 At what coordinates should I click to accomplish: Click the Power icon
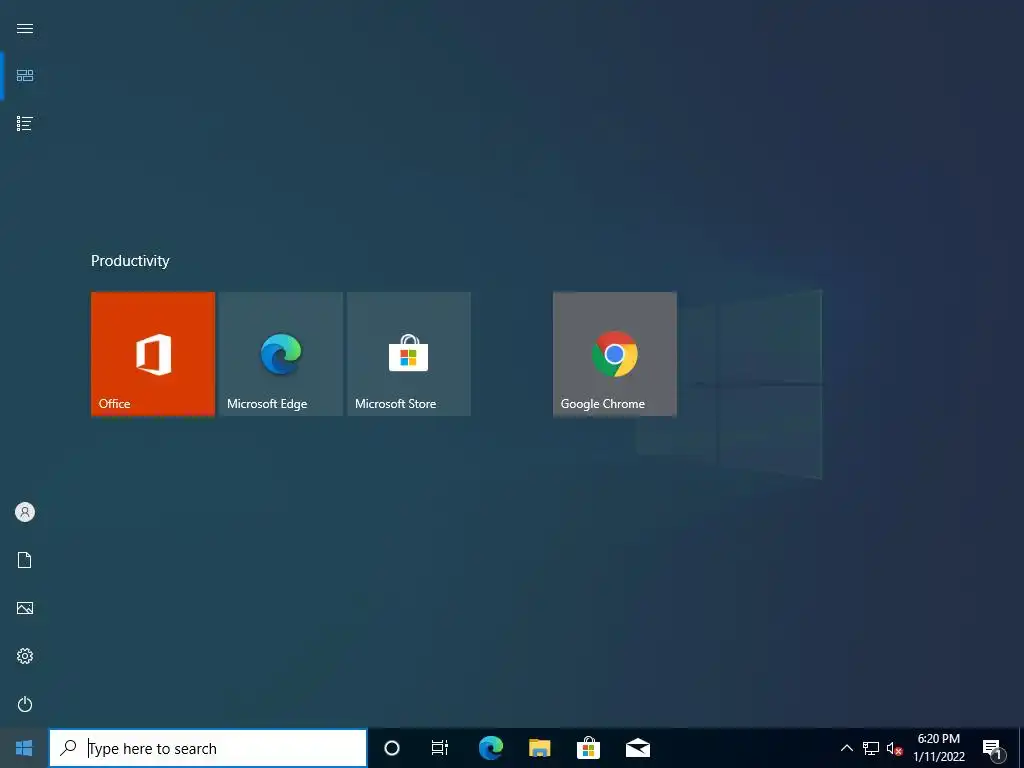click(x=25, y=704)
